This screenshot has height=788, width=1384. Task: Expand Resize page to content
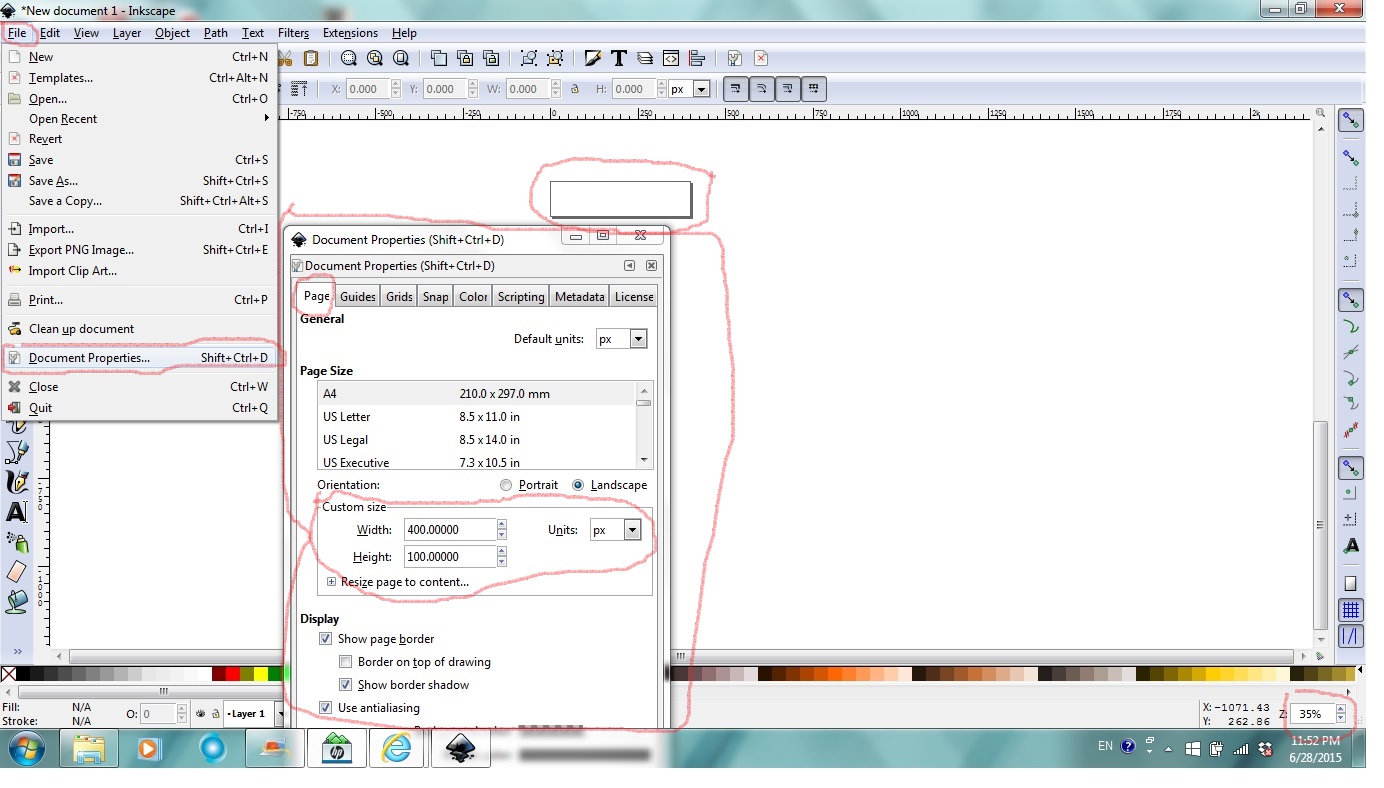[x=332, y=582]
